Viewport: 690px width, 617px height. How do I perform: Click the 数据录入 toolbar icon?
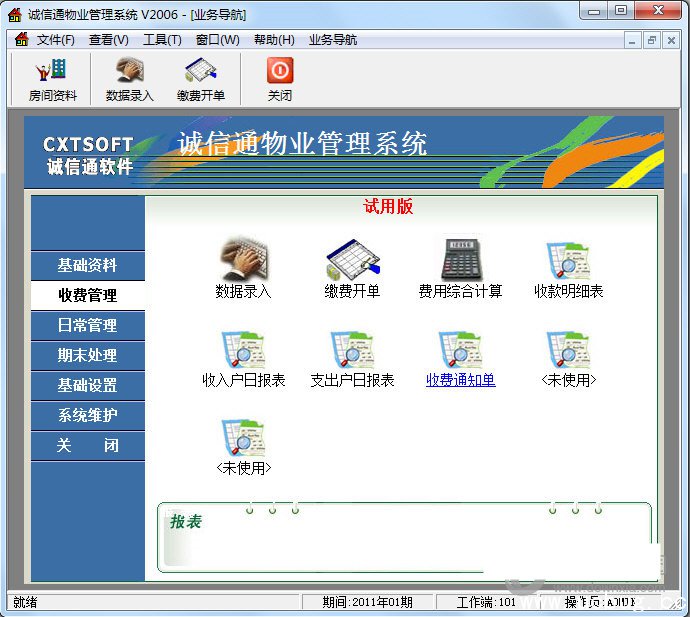(129, 78)
